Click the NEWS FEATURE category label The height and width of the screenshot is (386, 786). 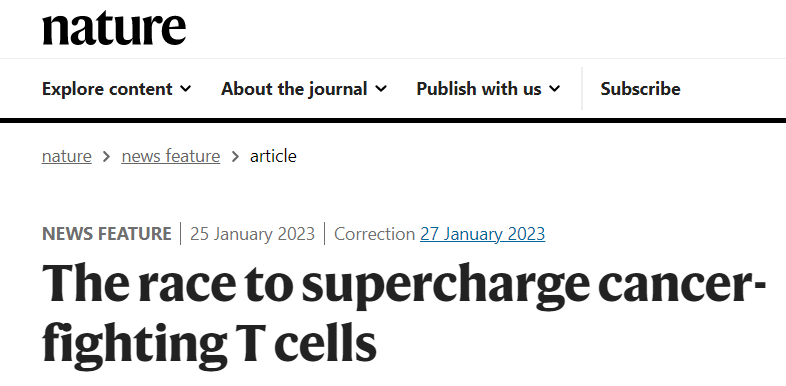107,234
